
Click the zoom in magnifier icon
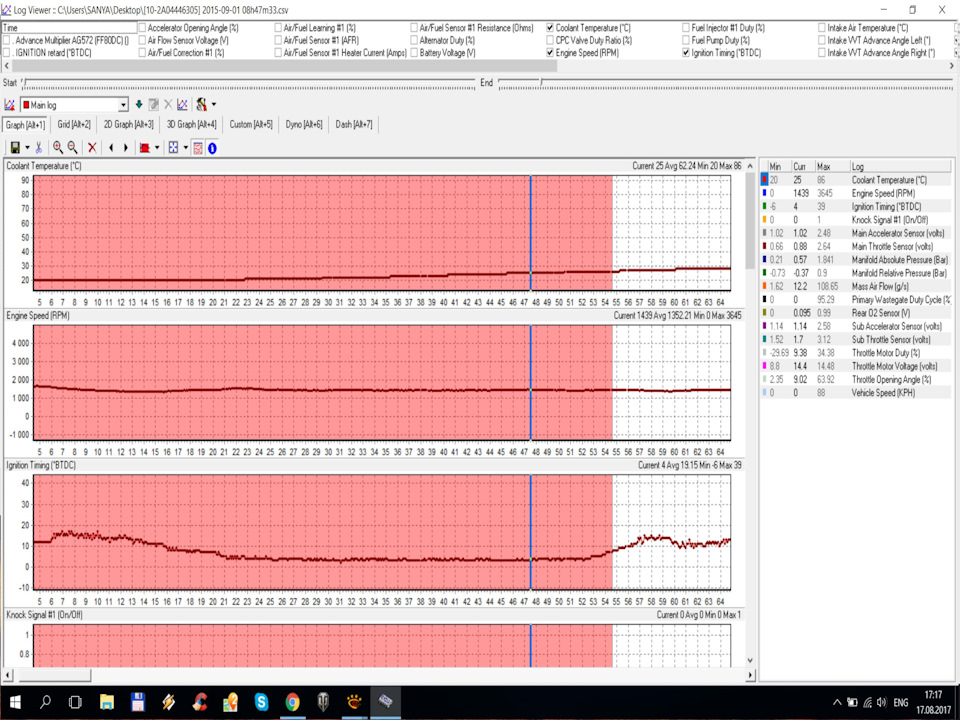coord(58,147)
